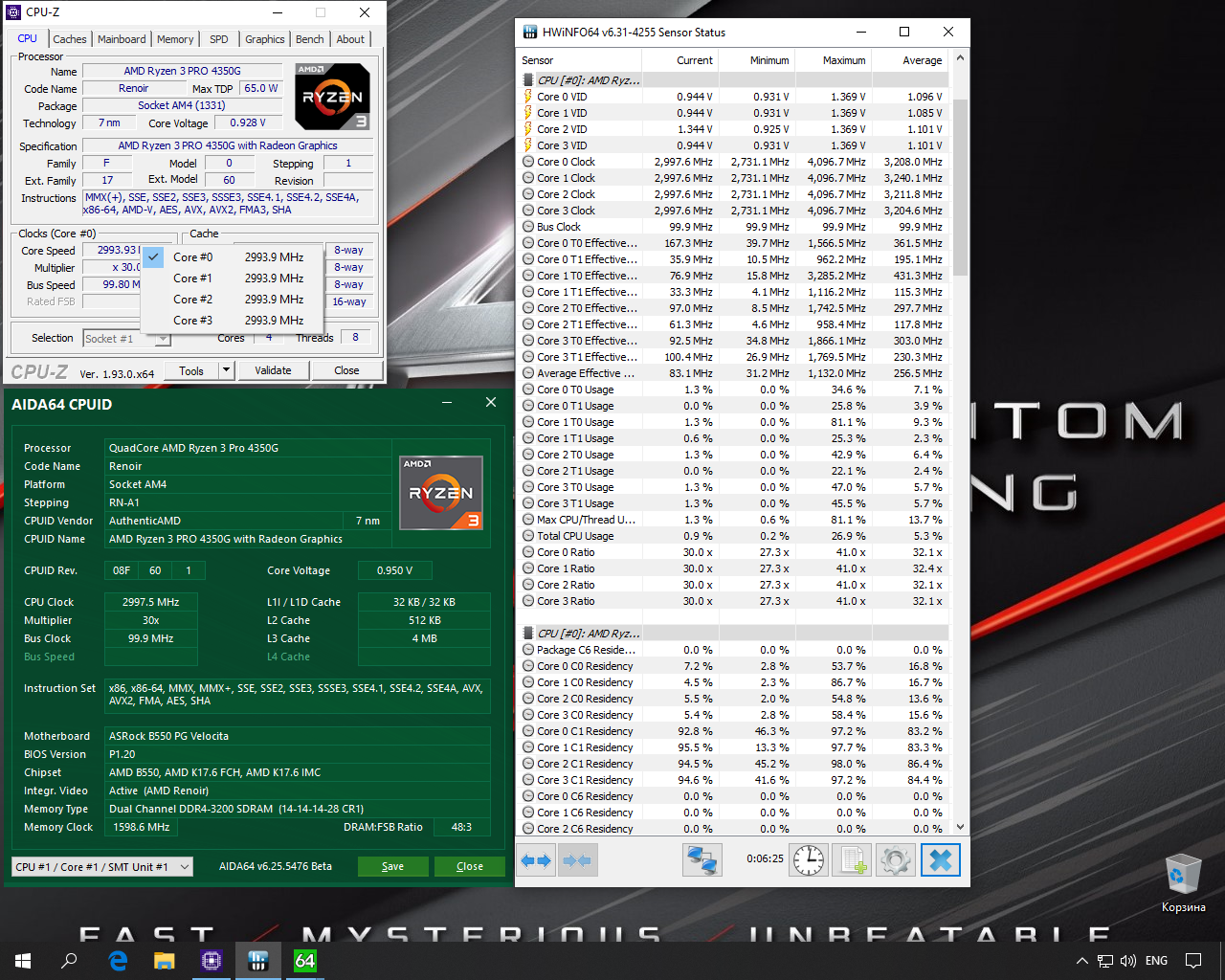This screenshot has width=1225, height=980.
Task: Open the SPD tab
Action: (219, 39)
